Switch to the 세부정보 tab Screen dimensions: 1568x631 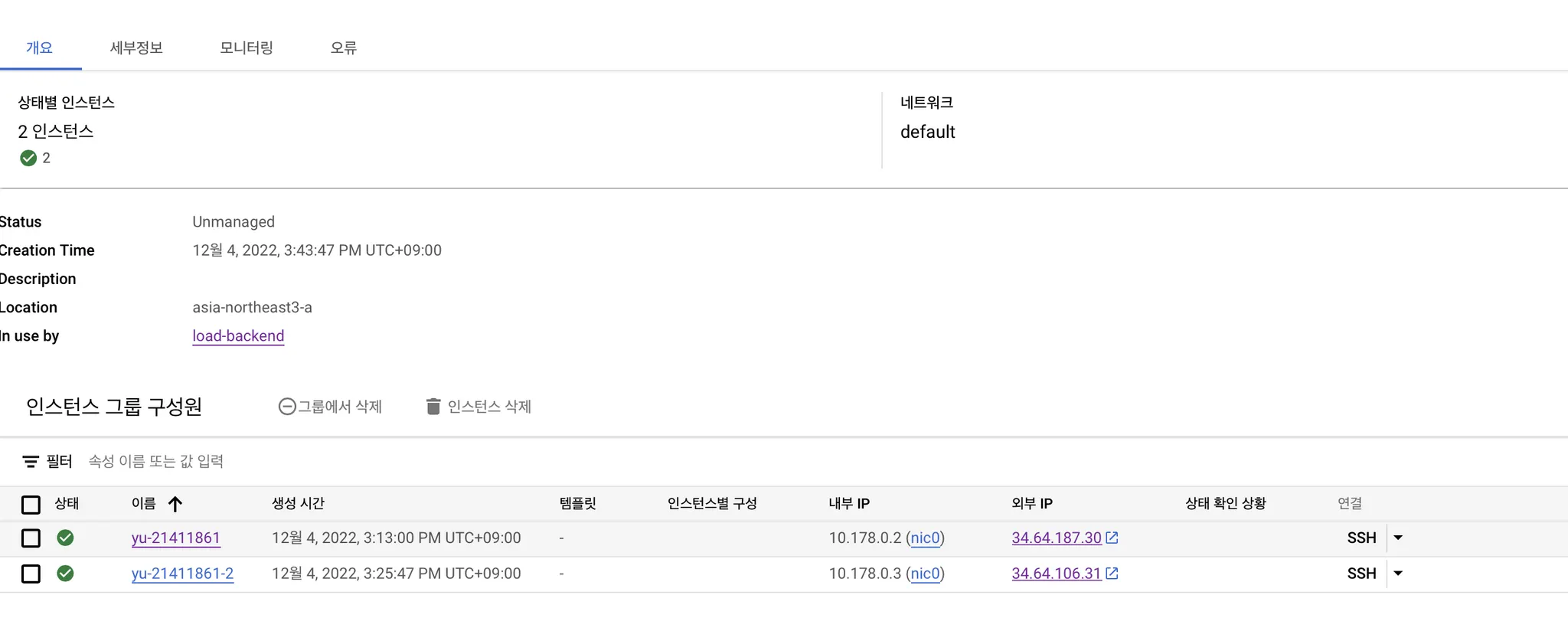[x=136, y=47]
